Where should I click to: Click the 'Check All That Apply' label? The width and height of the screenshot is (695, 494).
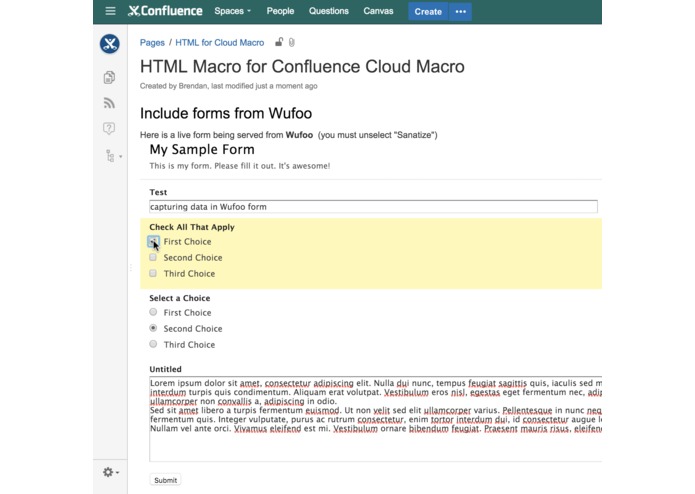pos(191,227)
